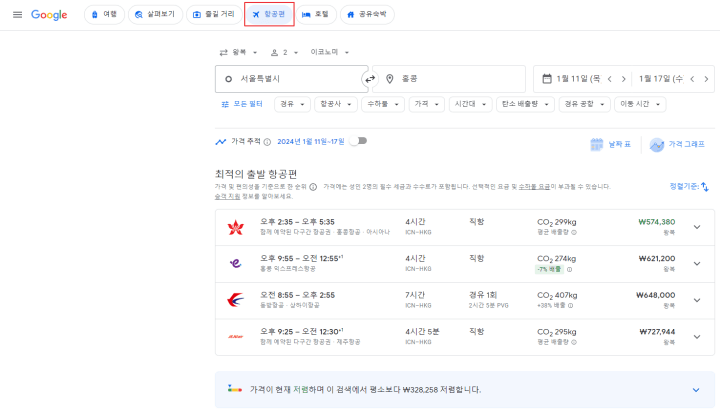Open the Google main menu hamburger icon
This screenshot has height=411, width=720.
(x=17, y=15)
